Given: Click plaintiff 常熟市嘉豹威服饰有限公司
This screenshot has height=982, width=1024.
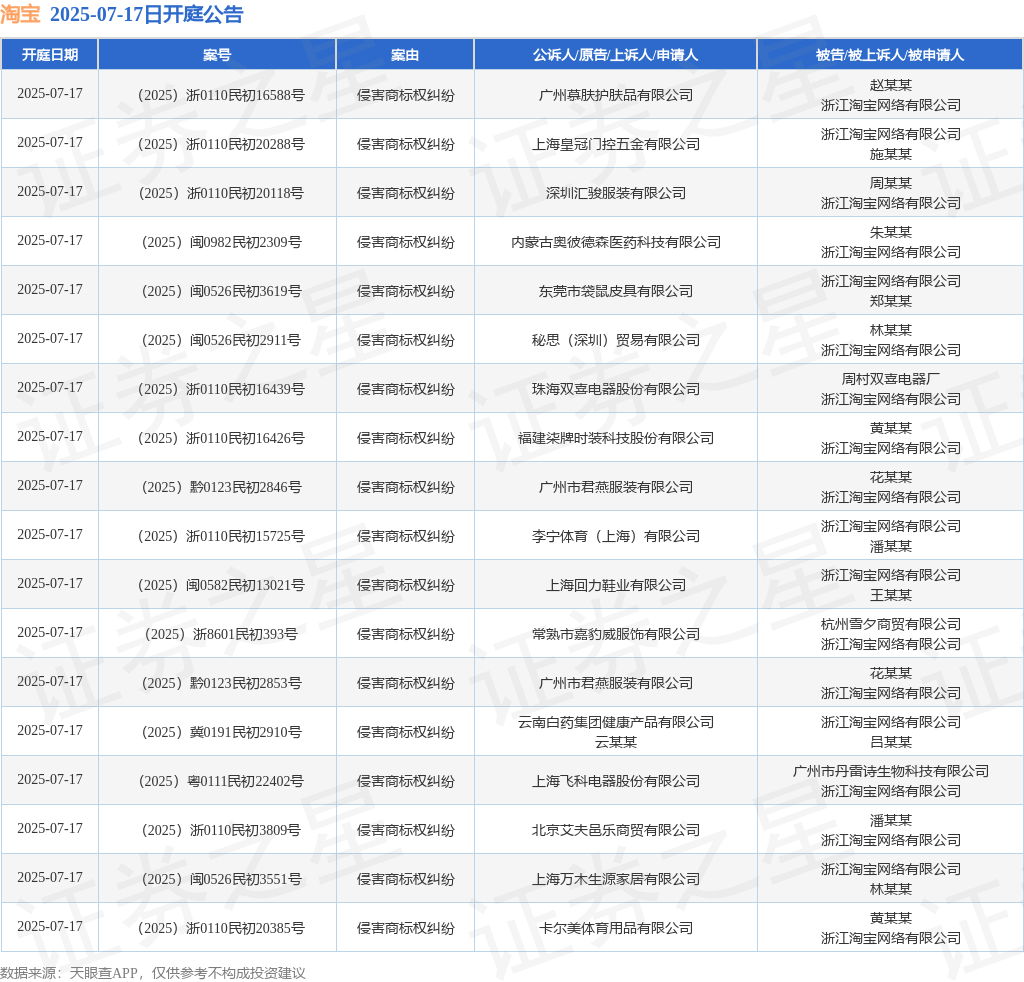Looking at the screenshot, I should [615, 634].
